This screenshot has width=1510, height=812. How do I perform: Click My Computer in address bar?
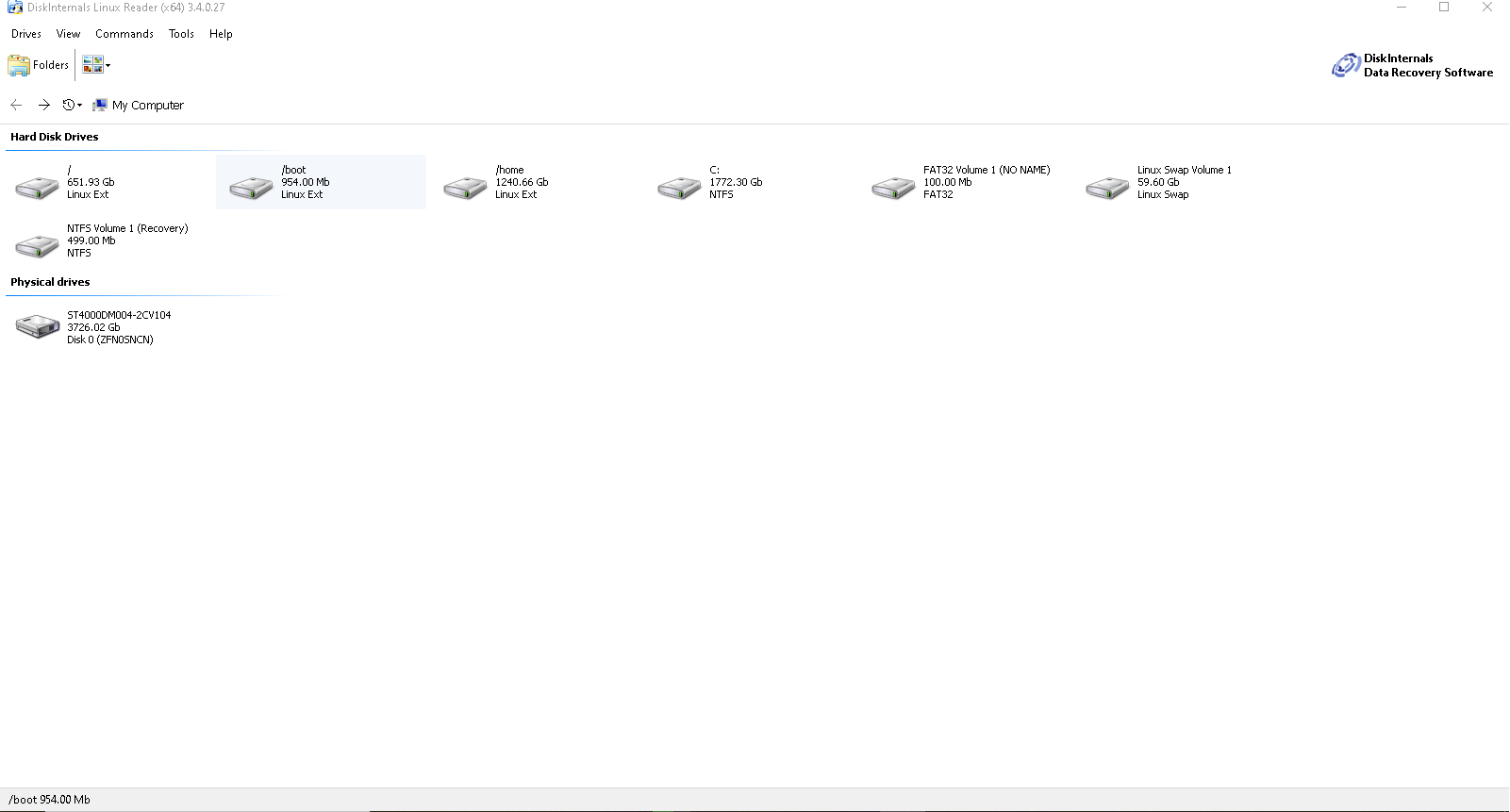tap(148, 106)
